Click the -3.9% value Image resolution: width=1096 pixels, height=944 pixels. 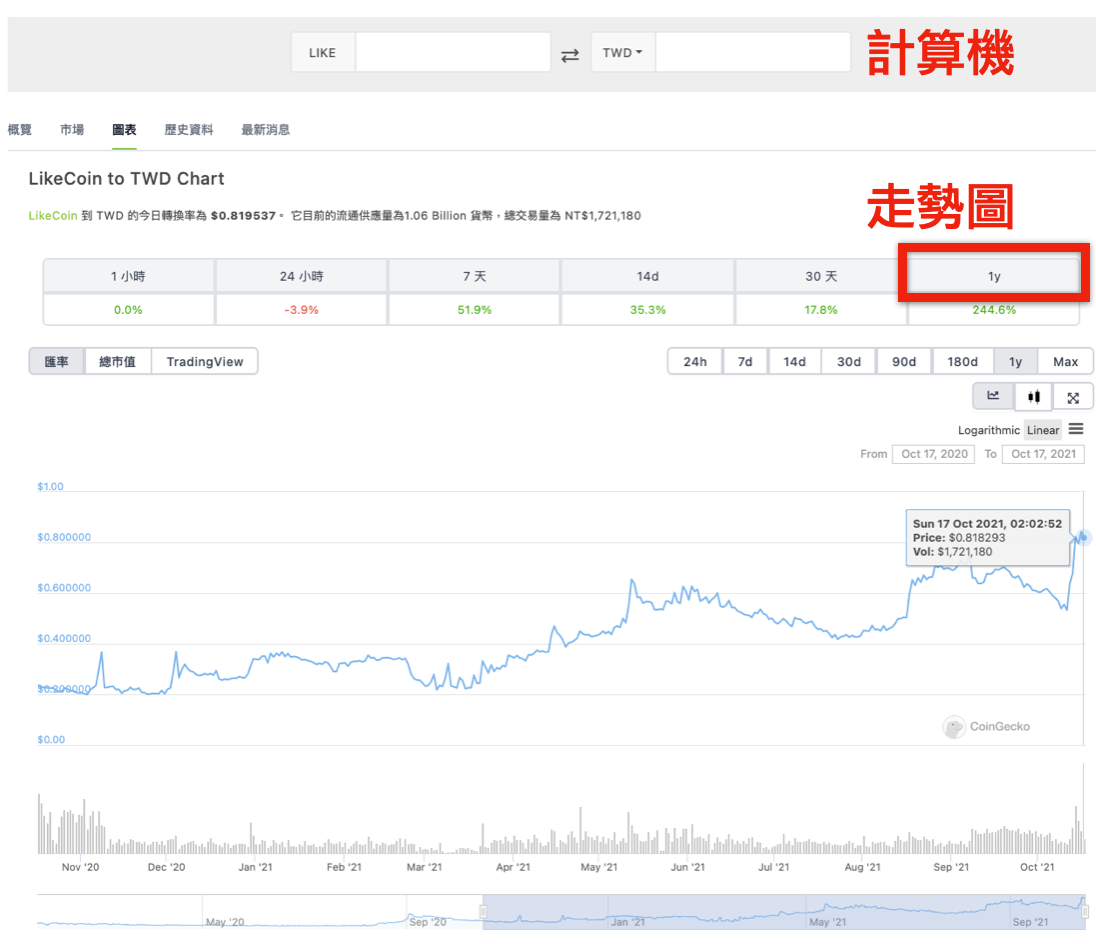tap(301, 310)
